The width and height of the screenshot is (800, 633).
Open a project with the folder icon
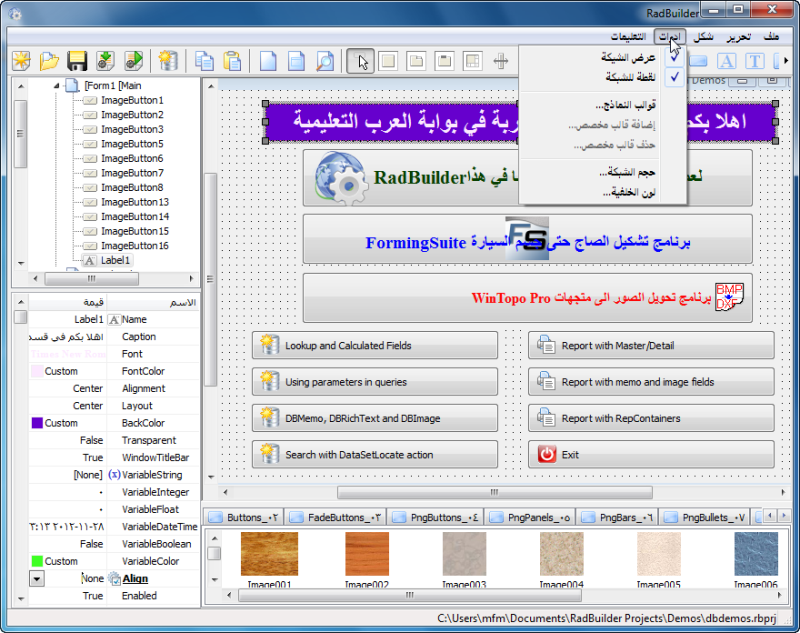[x=49, y=61]
